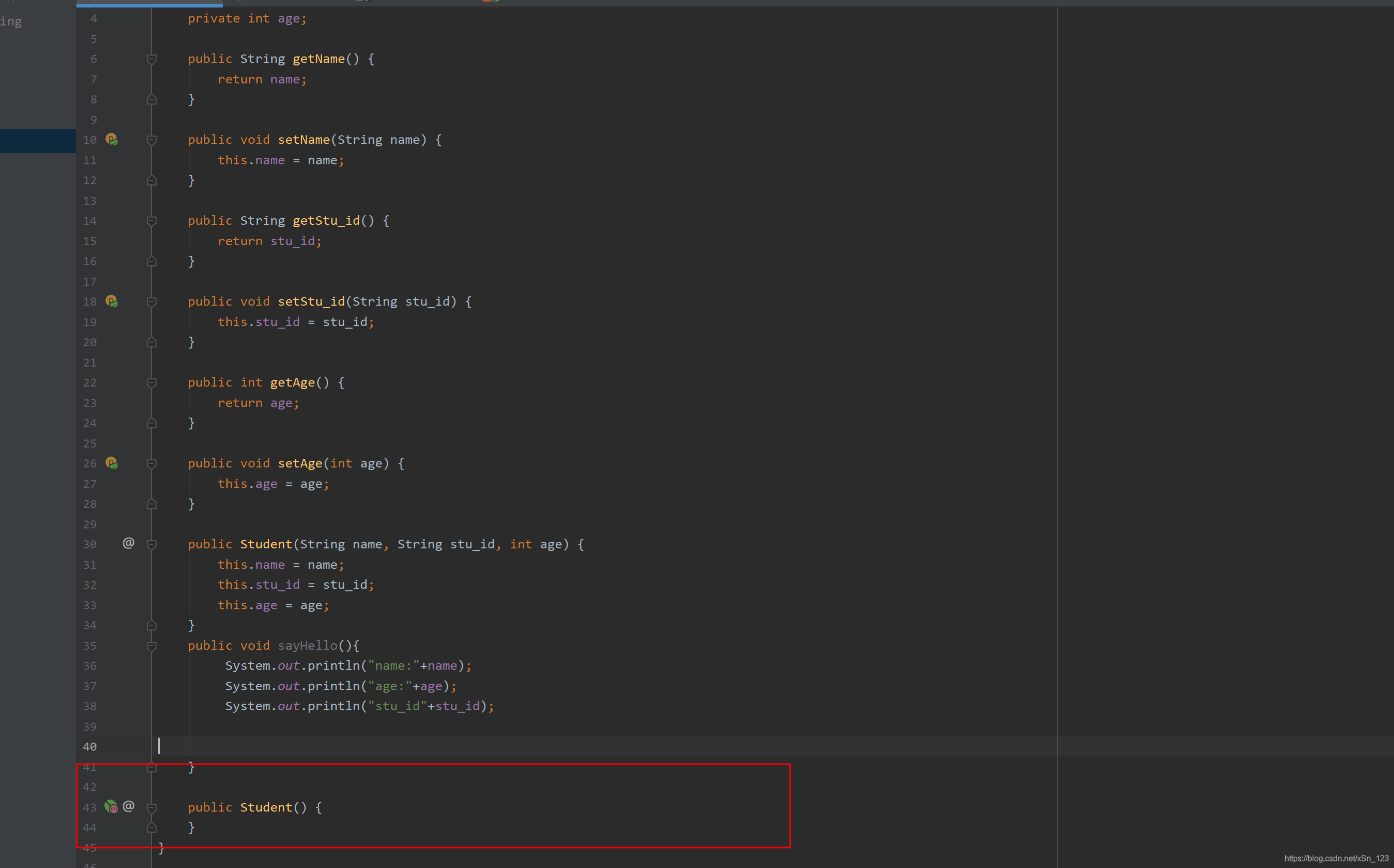Click the bean property icon beside setAge on line 26

[x=111, y=463]
